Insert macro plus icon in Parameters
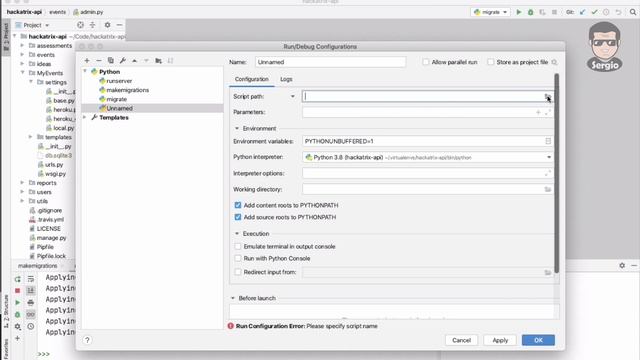This screenshot has width=640, height=360. pos(538,112)
